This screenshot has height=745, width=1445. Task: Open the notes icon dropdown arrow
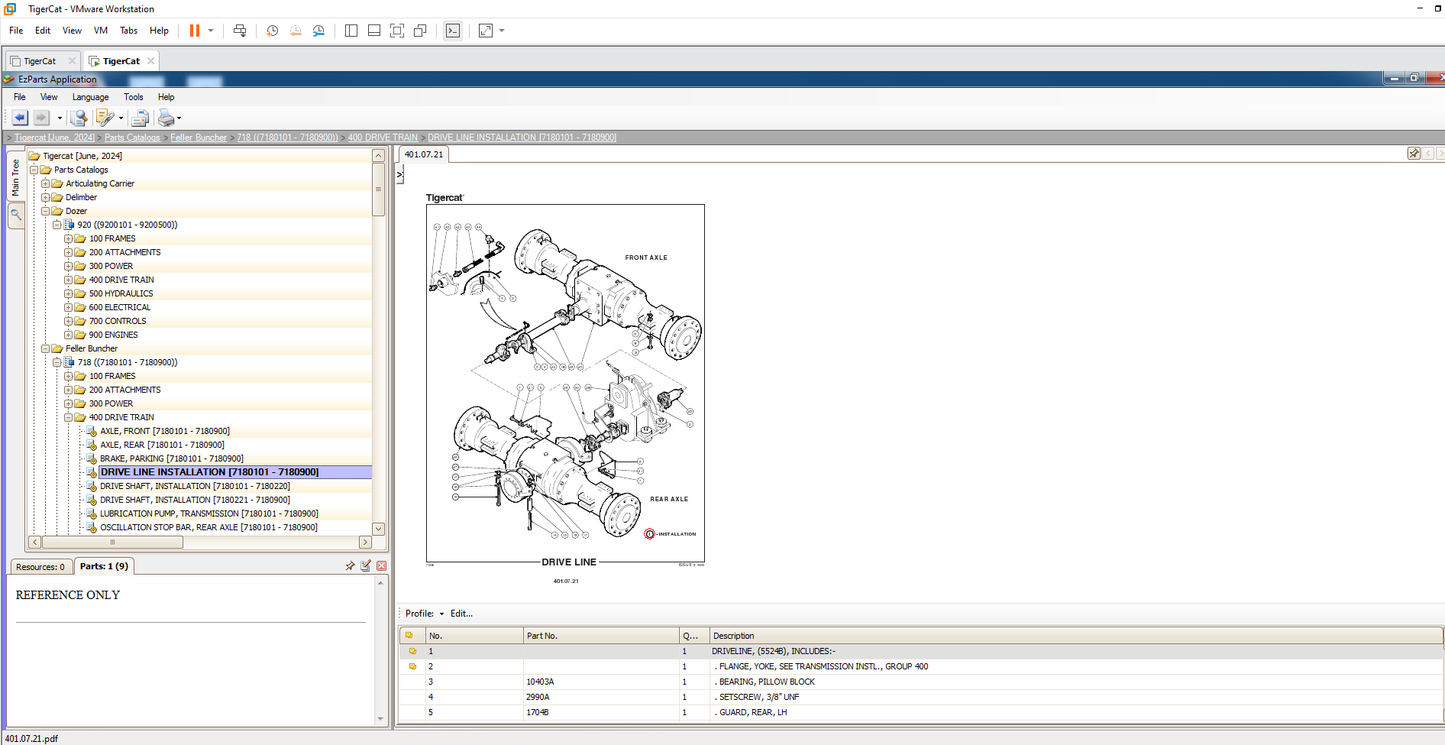(x=120, y=118)
